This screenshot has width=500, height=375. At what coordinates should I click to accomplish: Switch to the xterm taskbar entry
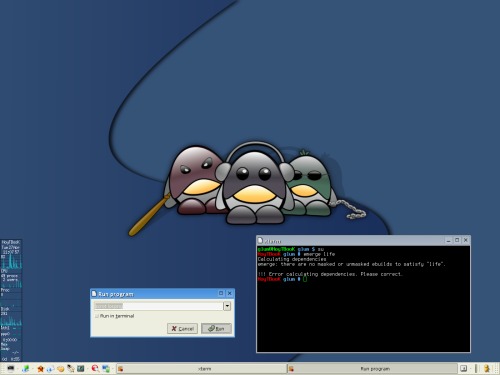point(201,369)
